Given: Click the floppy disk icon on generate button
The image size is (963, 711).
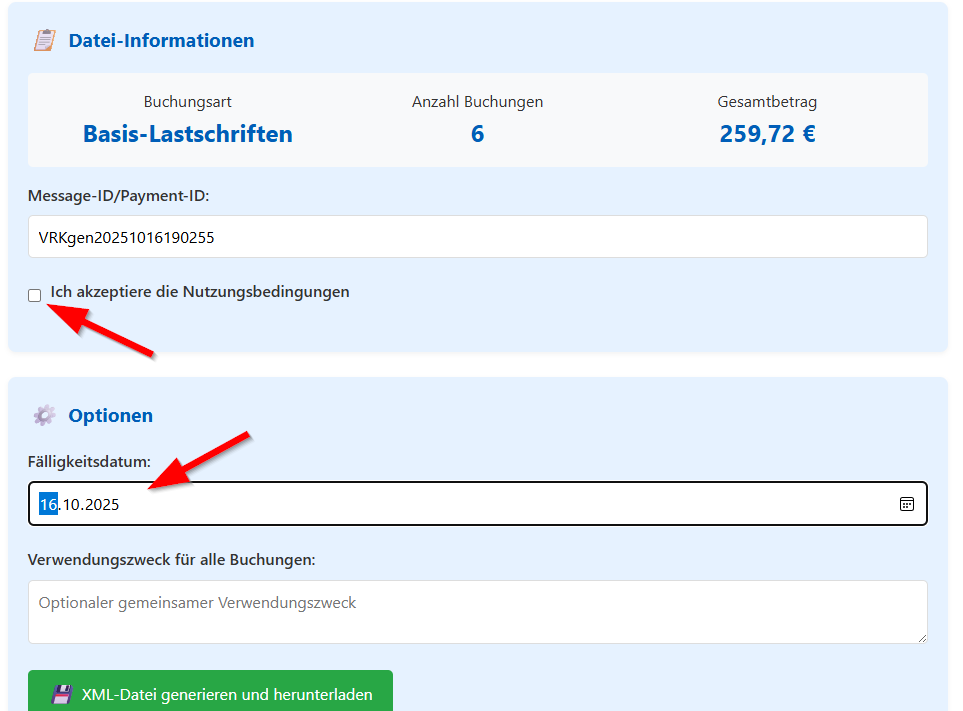Looking at the screenshot, I should (62, 694).
